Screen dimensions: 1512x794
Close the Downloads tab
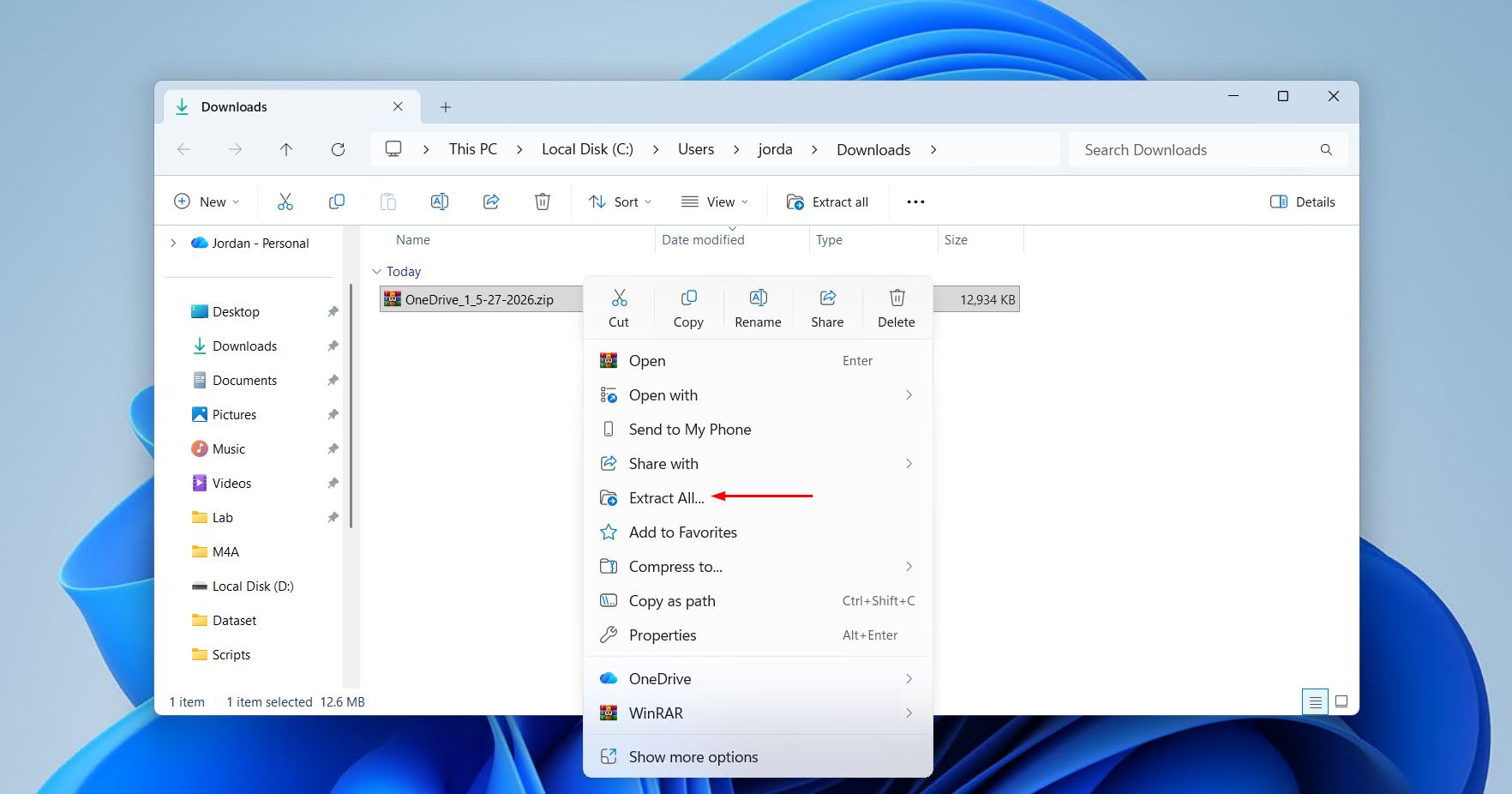[x=398, y=106]
